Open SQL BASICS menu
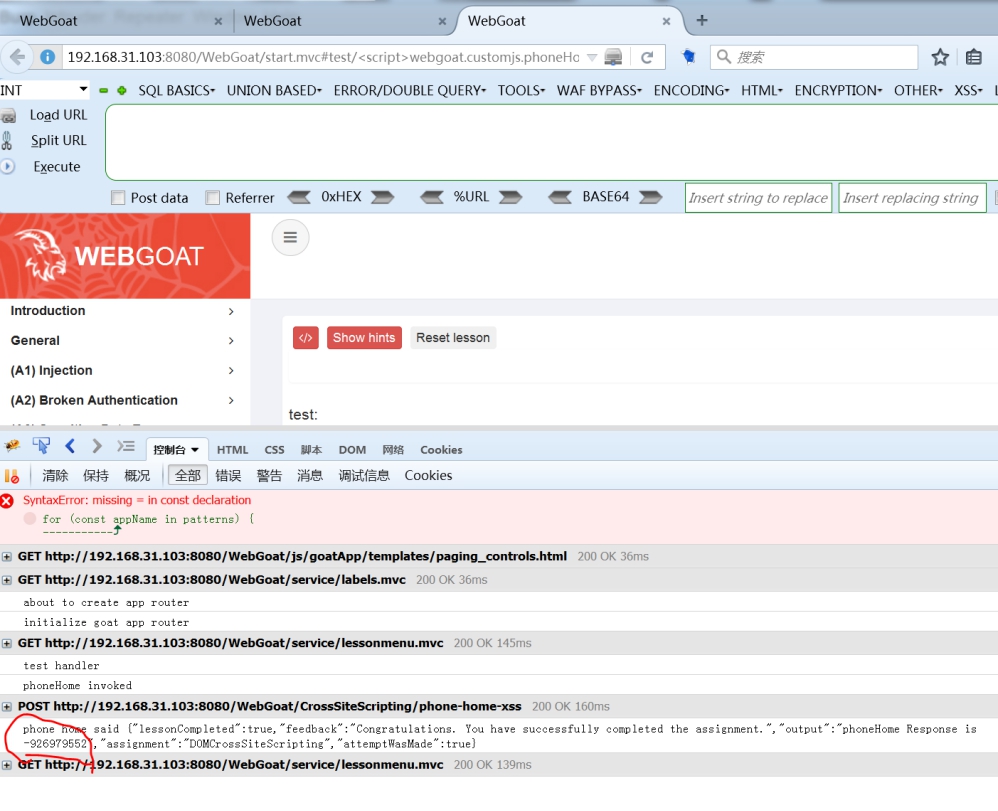The image size is (998, 811). (176, 90)
